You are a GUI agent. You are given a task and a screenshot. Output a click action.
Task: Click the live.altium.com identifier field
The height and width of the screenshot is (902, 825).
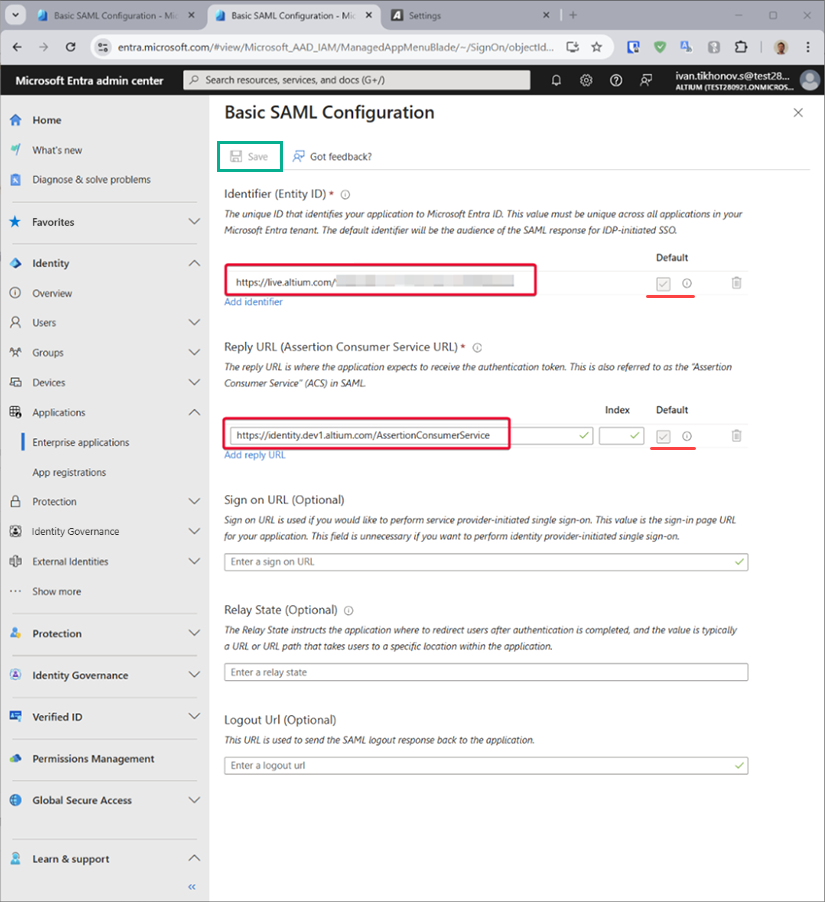click(380, 282)
